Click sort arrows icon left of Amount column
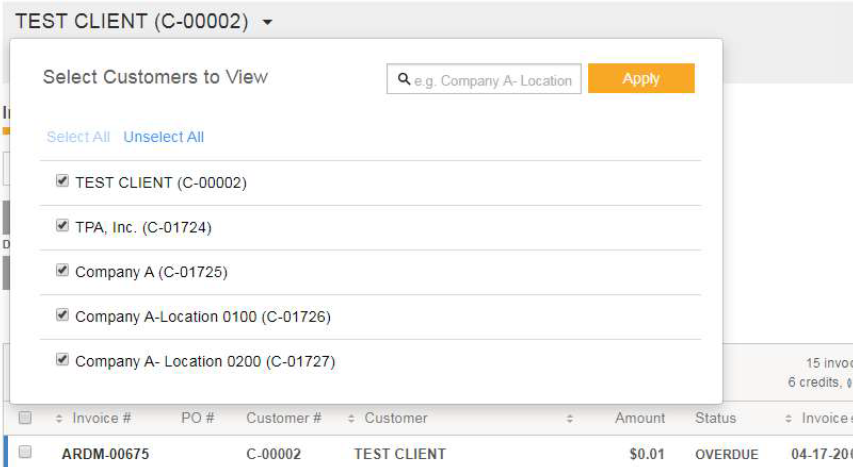Screen dimensions: 853x467 tap(569, 419)
